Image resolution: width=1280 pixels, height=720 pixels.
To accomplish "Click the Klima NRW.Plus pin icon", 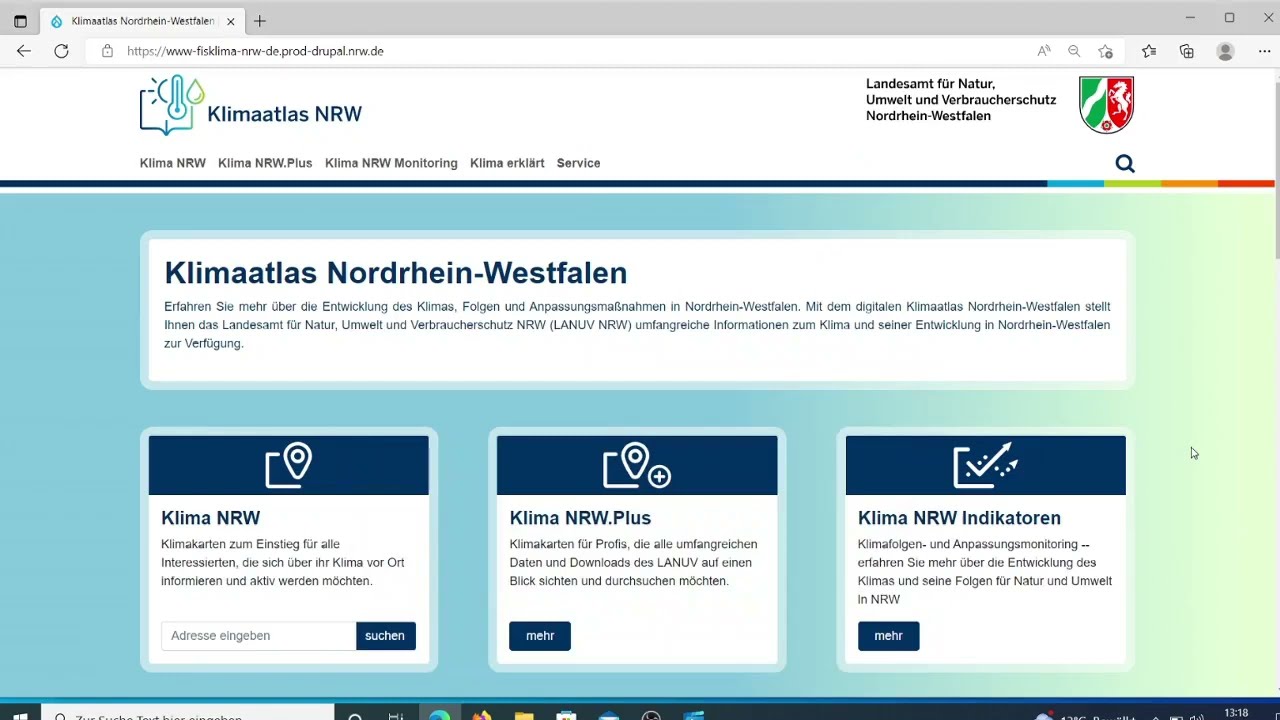I will (637, 465).
